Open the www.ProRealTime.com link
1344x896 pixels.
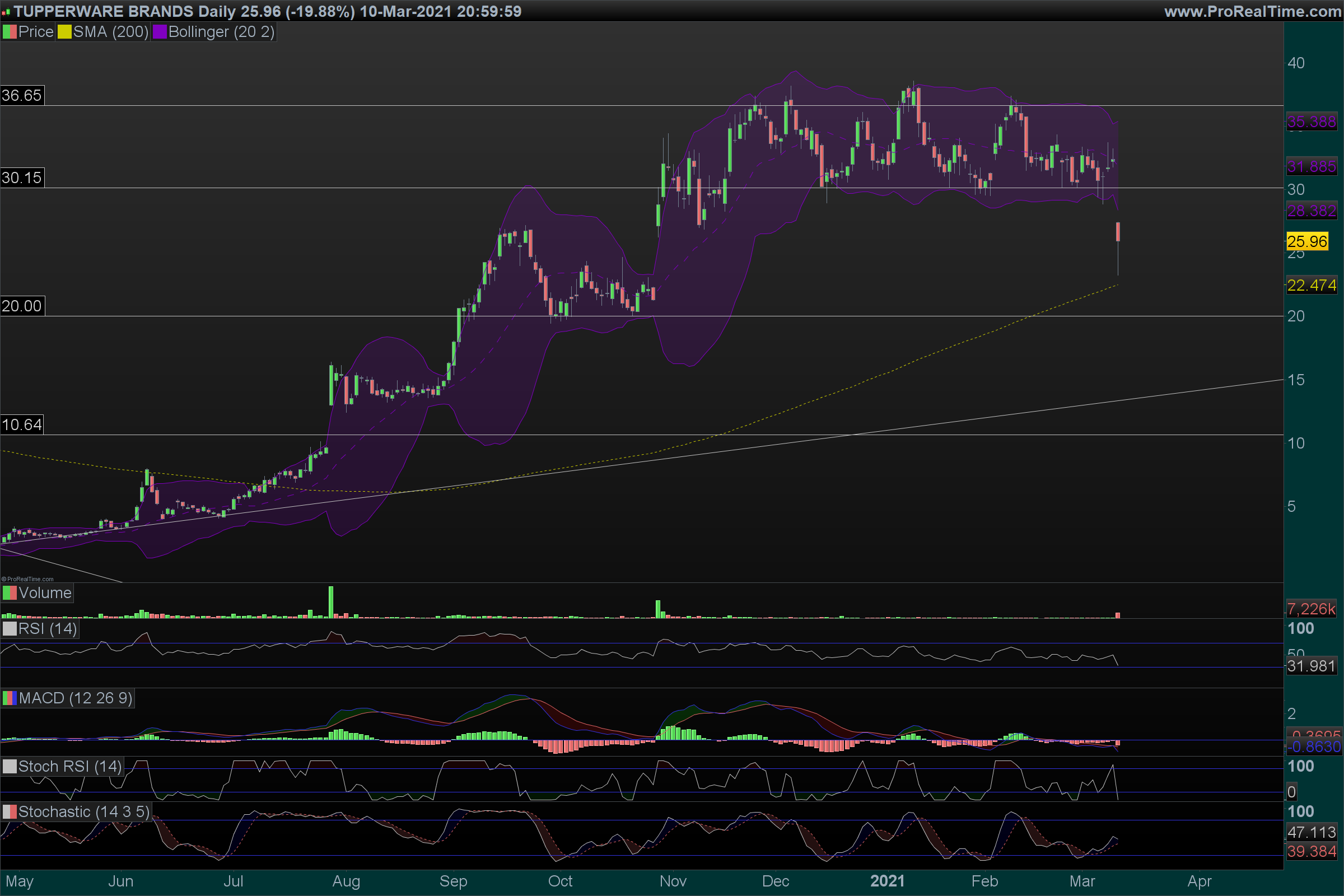pos(1252,11)
